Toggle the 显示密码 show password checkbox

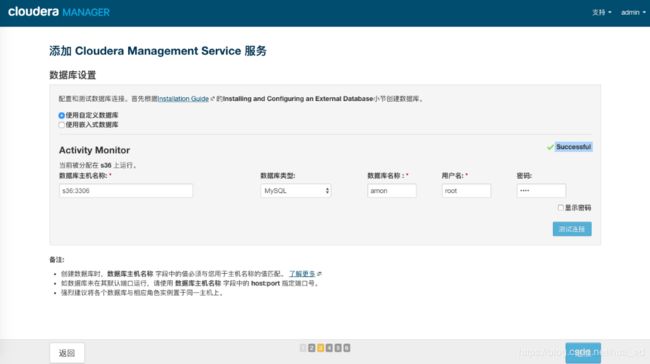pyautogui.click(x=560, y=208)
